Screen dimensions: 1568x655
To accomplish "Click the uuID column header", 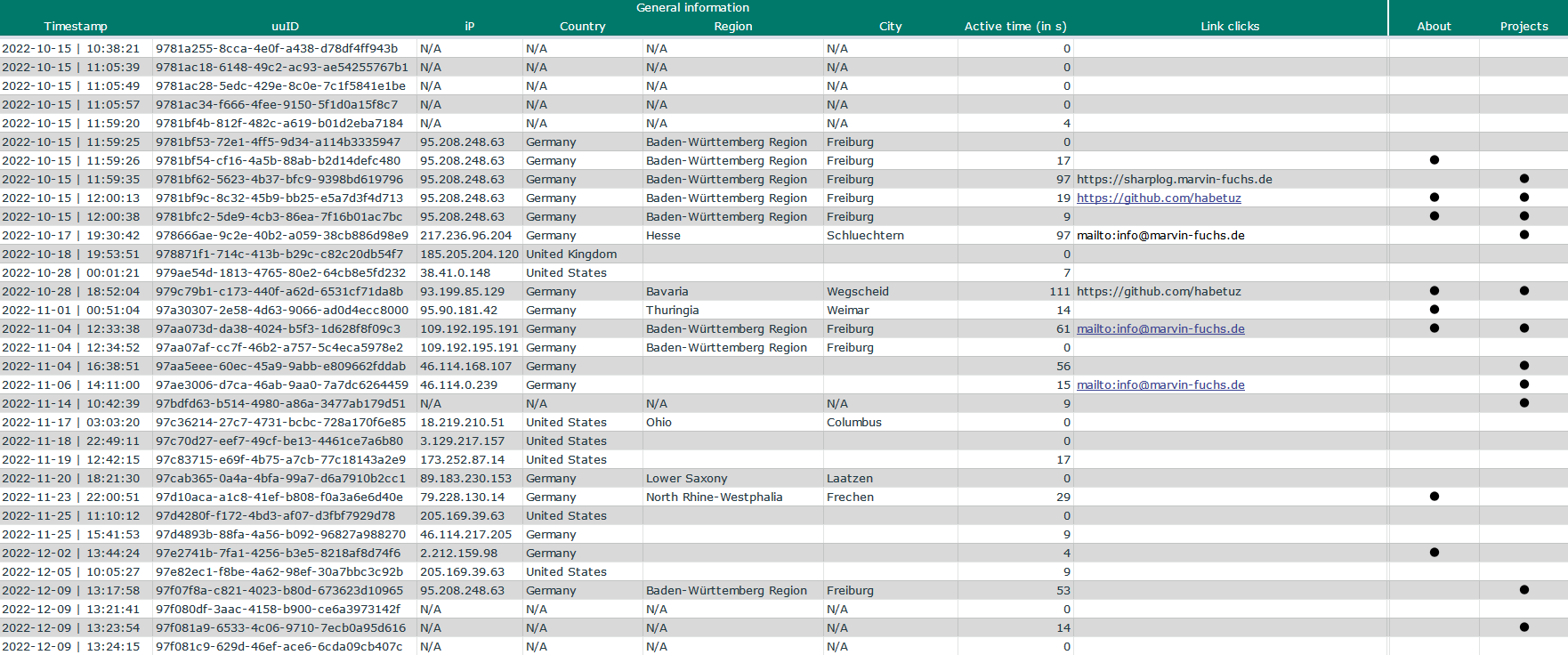I will click(285, 27).
